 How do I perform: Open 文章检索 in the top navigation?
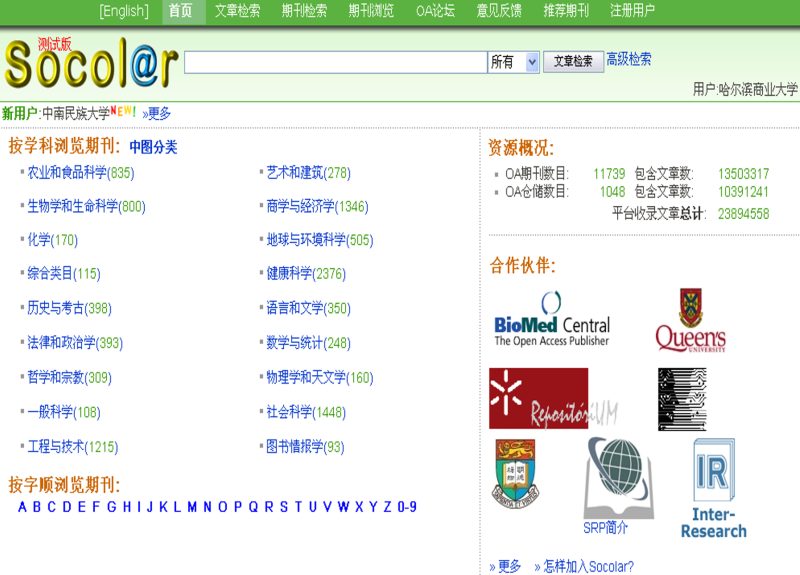point(237,11)
